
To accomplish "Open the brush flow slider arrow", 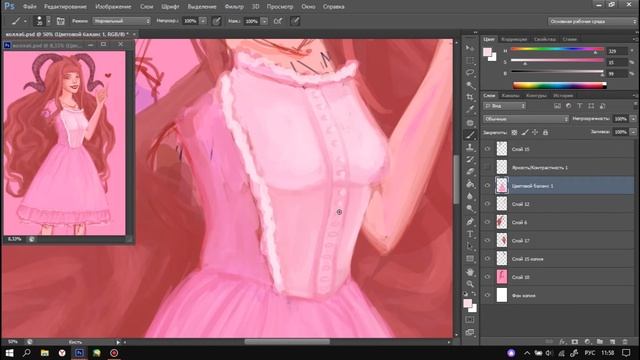I will 264,21.
